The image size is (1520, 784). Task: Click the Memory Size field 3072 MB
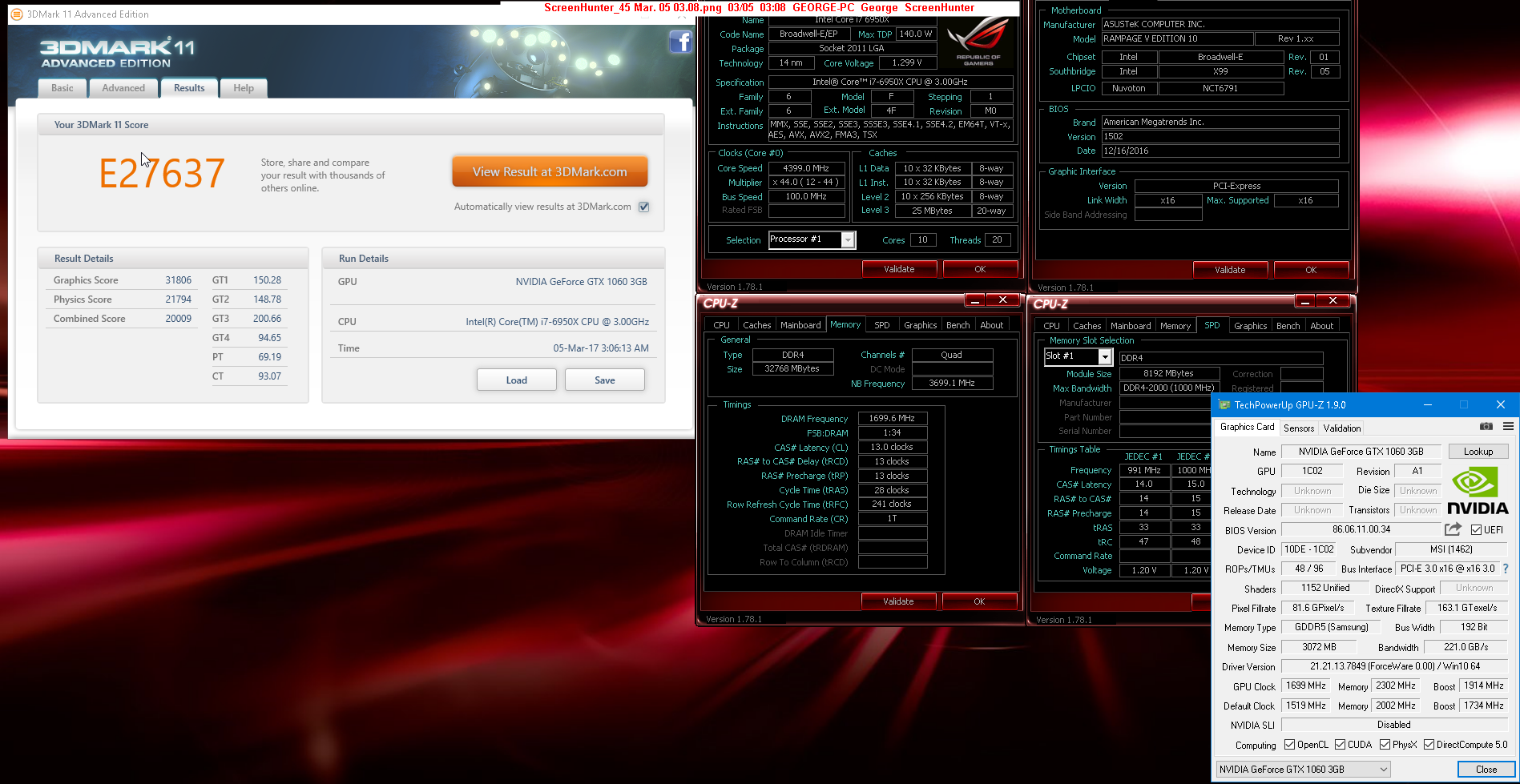pos(1318,647)
